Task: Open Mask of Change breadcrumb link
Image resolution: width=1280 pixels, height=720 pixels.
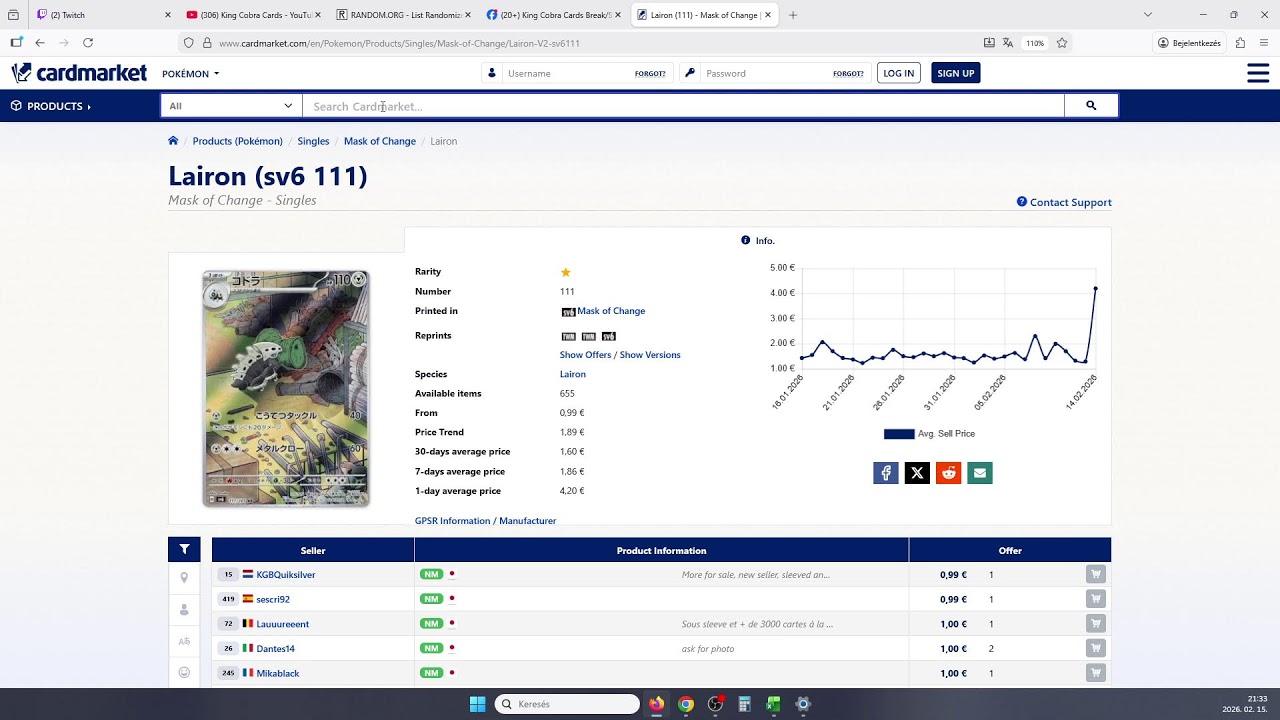Action: pyautogui.click(x=380, y=141)
